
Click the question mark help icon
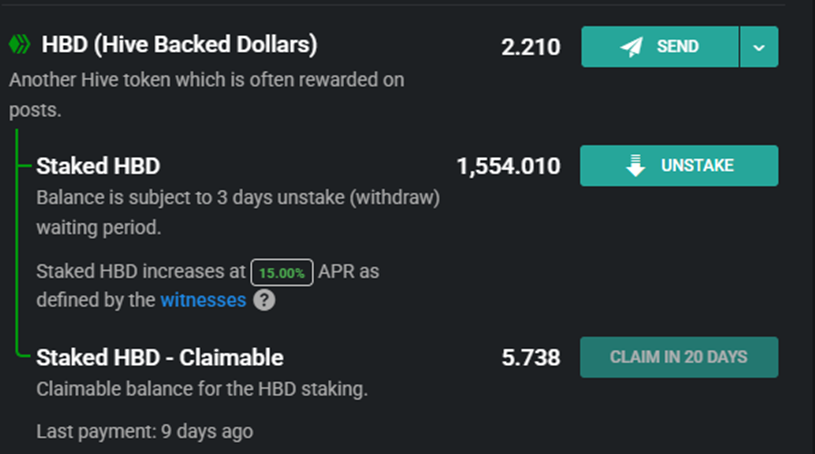pyautogui.click(x=264, y=300)
